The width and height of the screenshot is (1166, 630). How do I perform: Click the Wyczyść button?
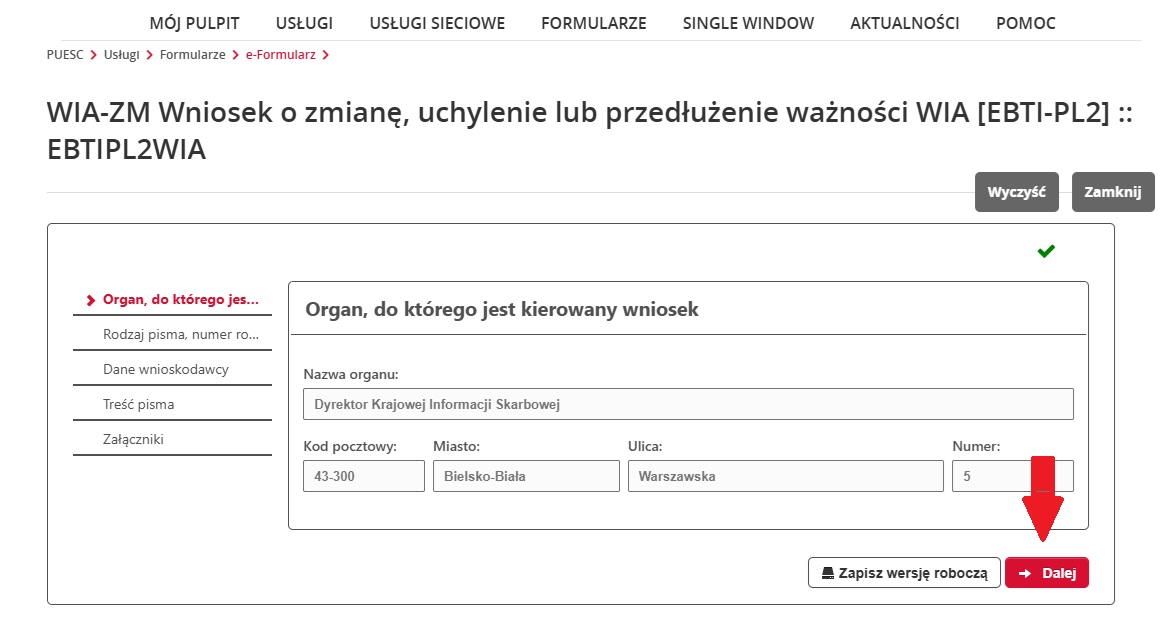point(1016,191)
